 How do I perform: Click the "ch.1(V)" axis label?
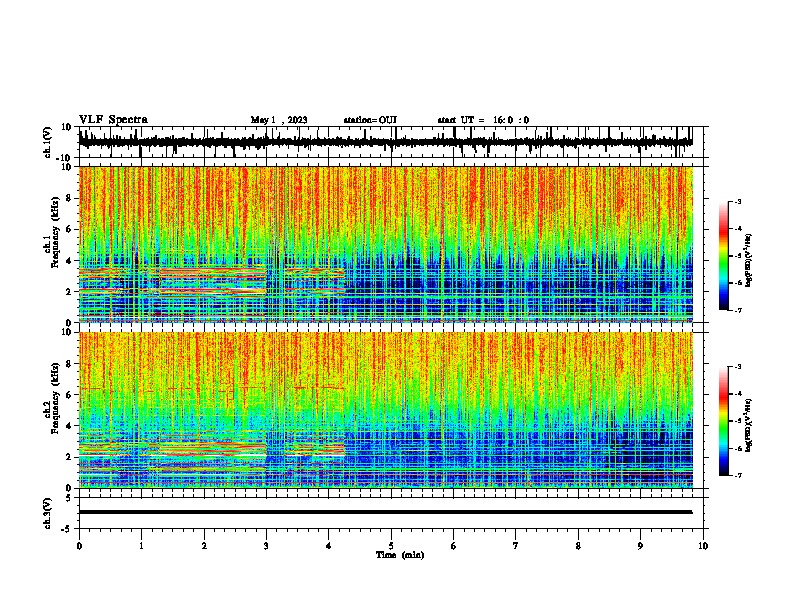48,142
